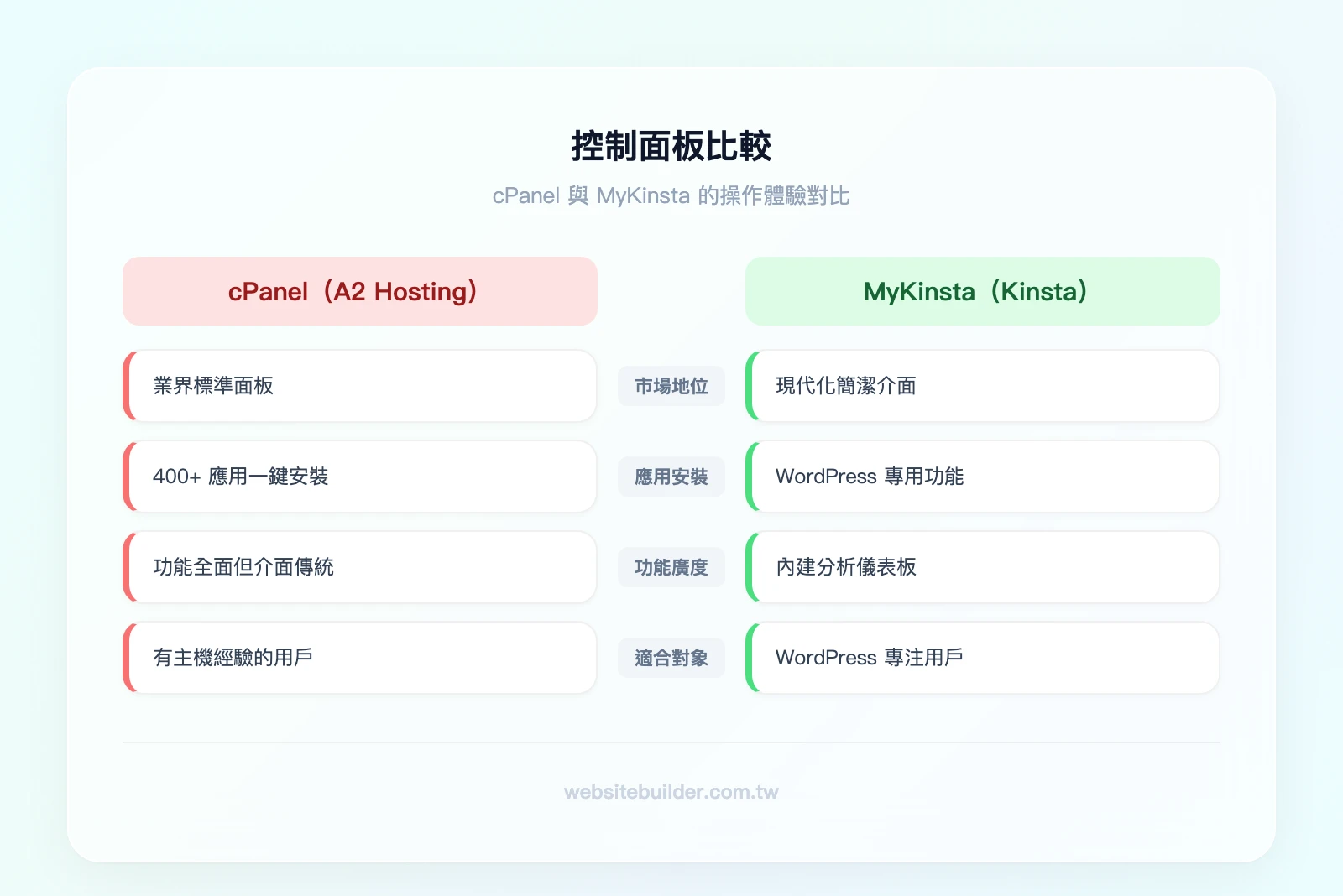Open the websitebuilder.com.tw link

click(x=671, y=792)
